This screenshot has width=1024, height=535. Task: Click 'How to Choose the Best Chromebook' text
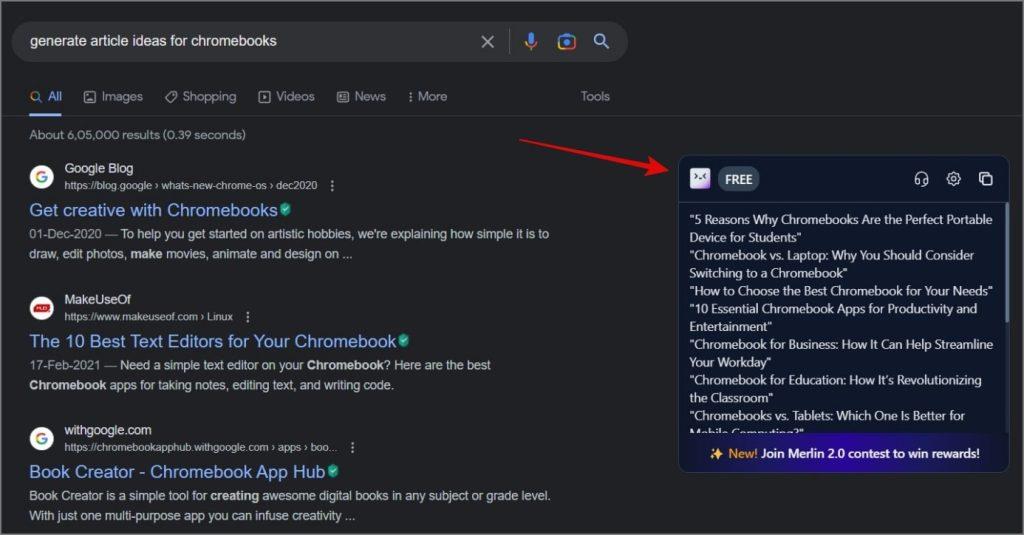(841, 291)
